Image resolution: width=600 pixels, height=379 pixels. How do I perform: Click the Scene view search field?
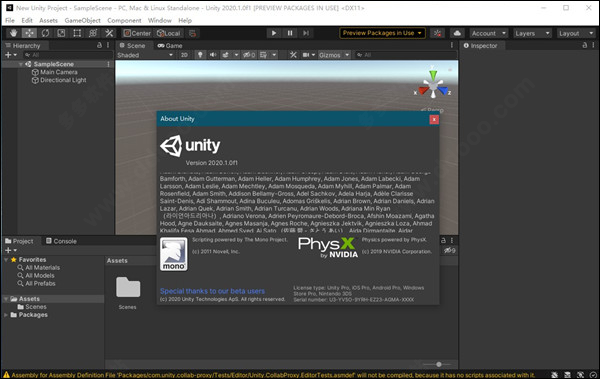point(404,55)
